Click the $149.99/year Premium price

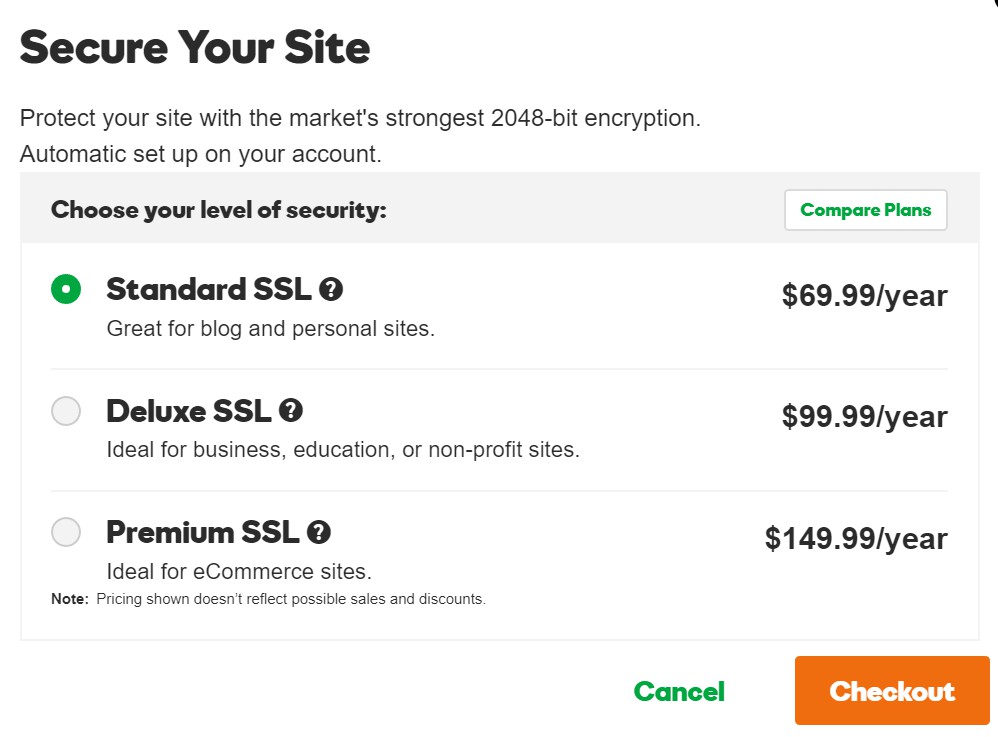tap(856, 538)
